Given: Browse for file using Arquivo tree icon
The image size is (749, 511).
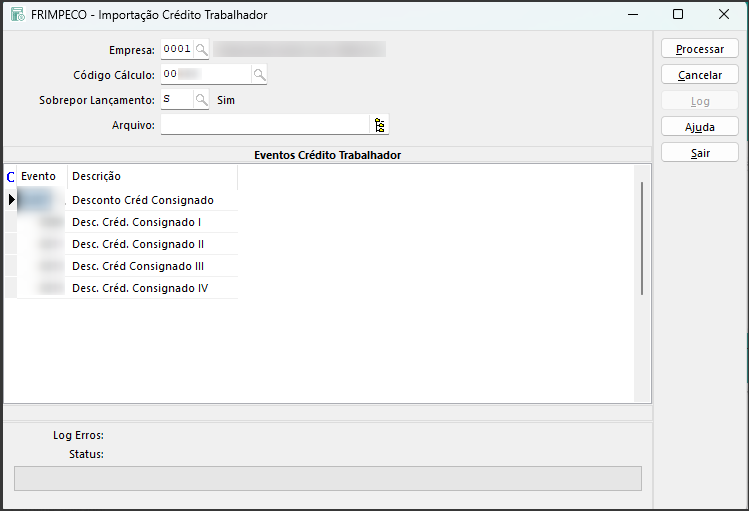Looking at the screenshot, I should click(380, 125).
